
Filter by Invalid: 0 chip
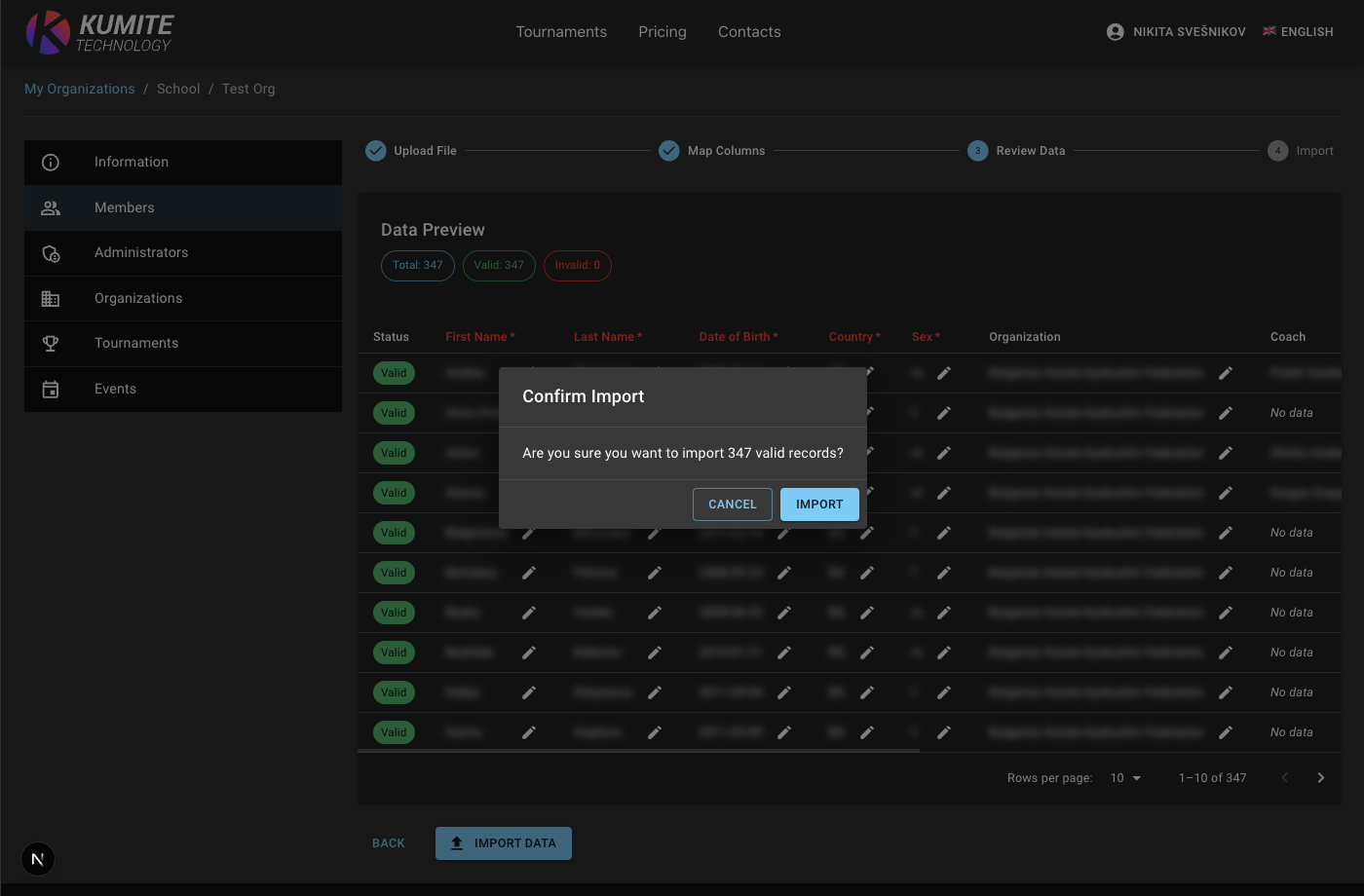coord(577,266)
